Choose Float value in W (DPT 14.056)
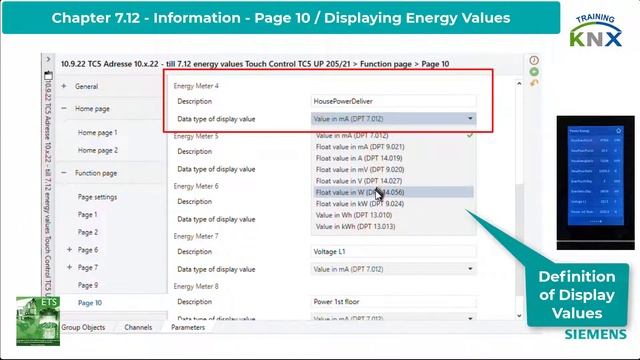The image size is (640, 360). point(394,192)
